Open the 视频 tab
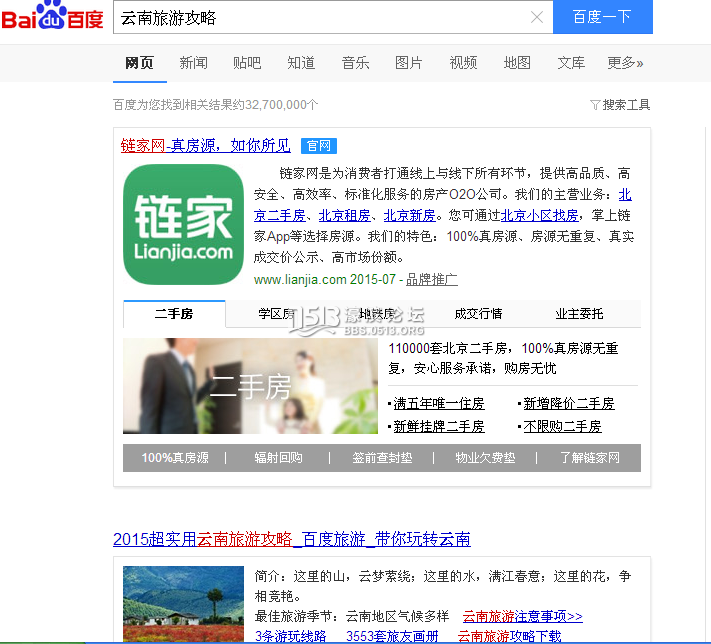The image size is (711, 644). coord(463,63)
